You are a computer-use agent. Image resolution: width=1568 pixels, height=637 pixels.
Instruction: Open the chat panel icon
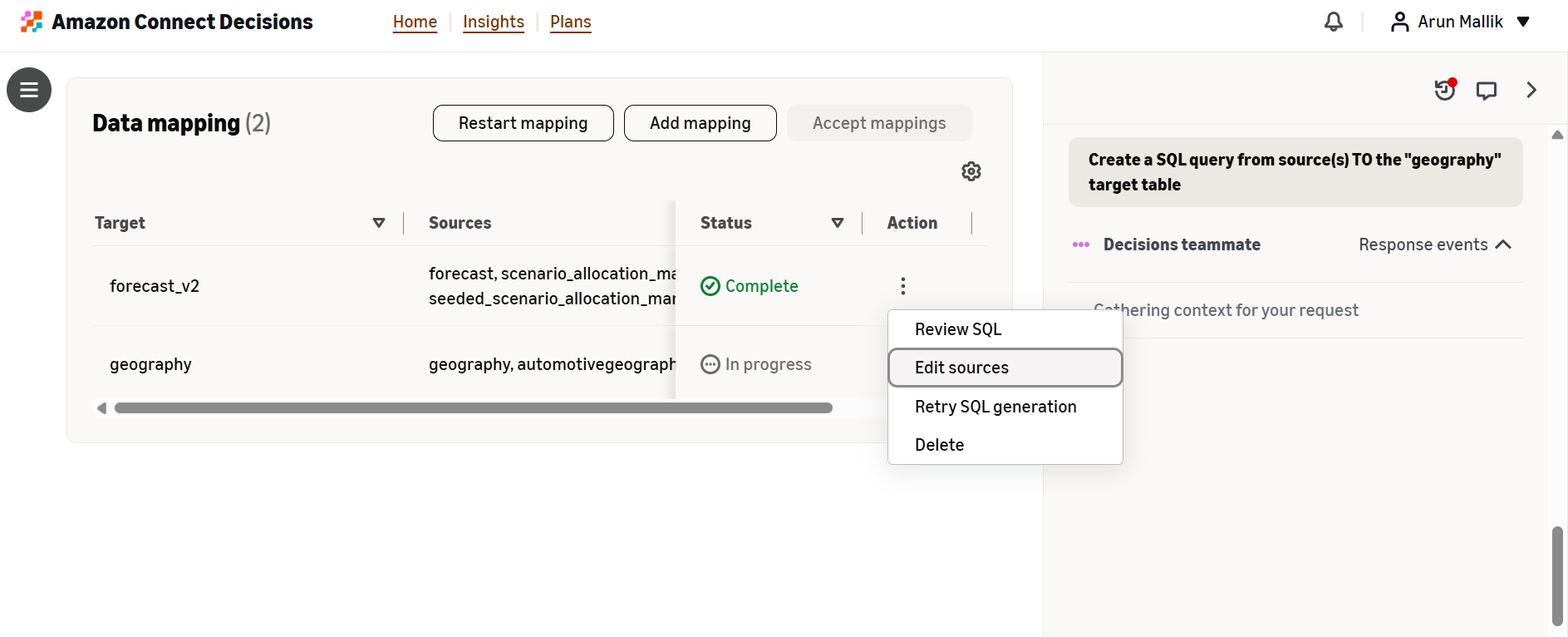tap(1487, 90)
